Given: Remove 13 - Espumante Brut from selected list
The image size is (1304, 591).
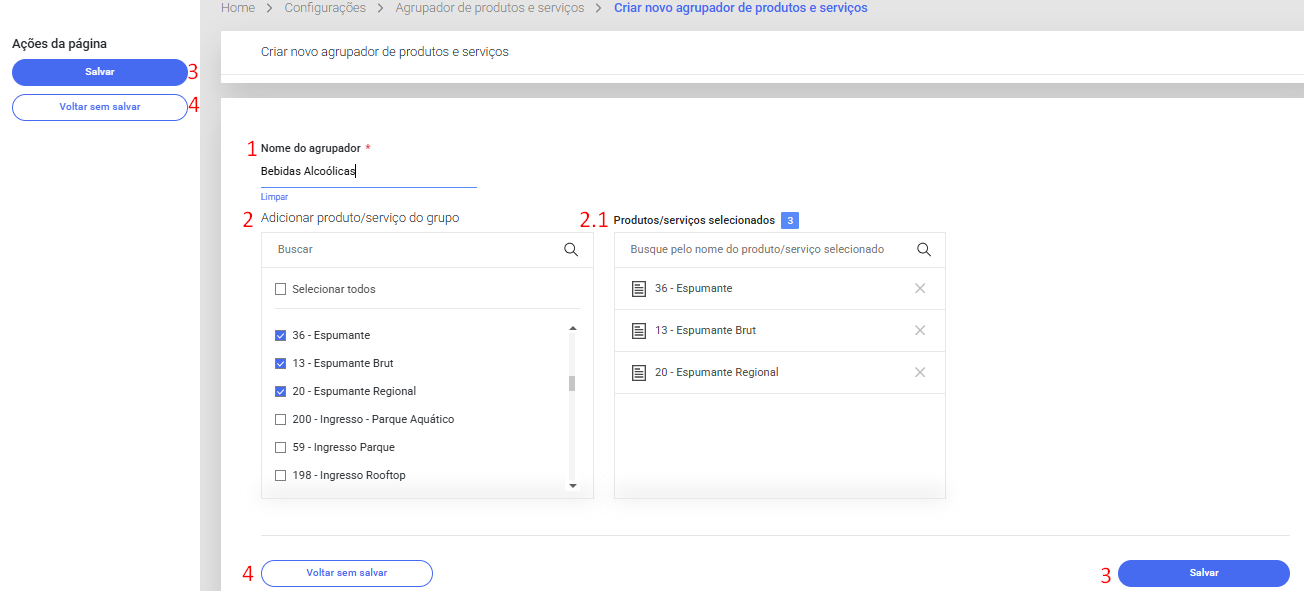Looking at the screenshot, I should 920,330.
